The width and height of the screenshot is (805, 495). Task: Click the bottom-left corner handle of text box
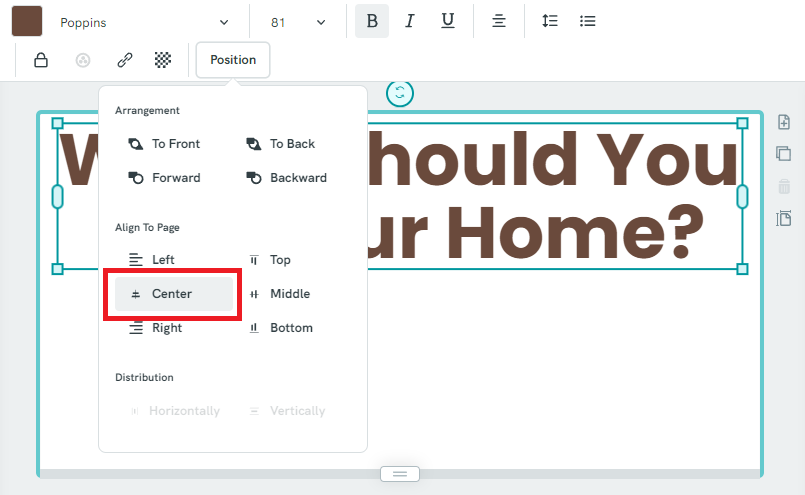[x=58, y=269]
